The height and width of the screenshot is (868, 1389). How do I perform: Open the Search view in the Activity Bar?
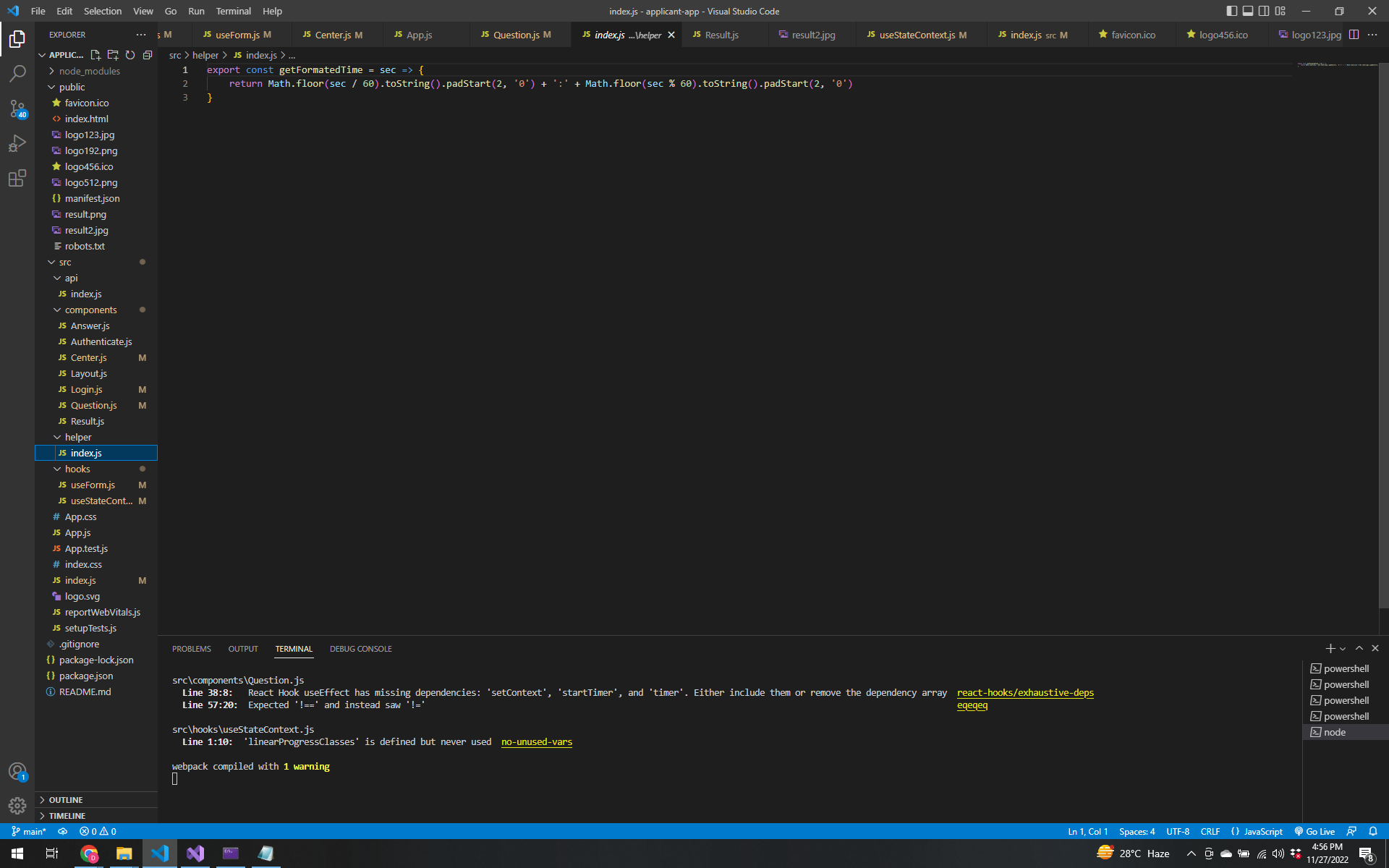[17, 73]
